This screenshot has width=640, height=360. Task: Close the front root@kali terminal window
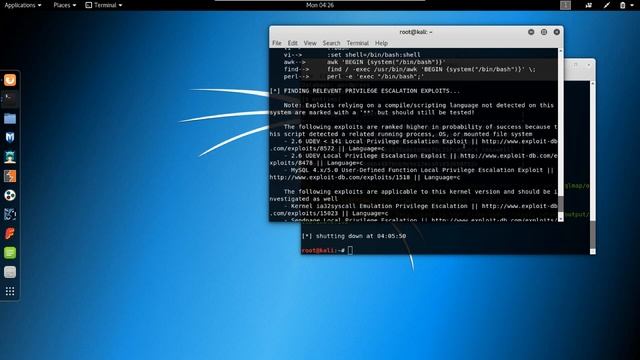tap(557, 32)
